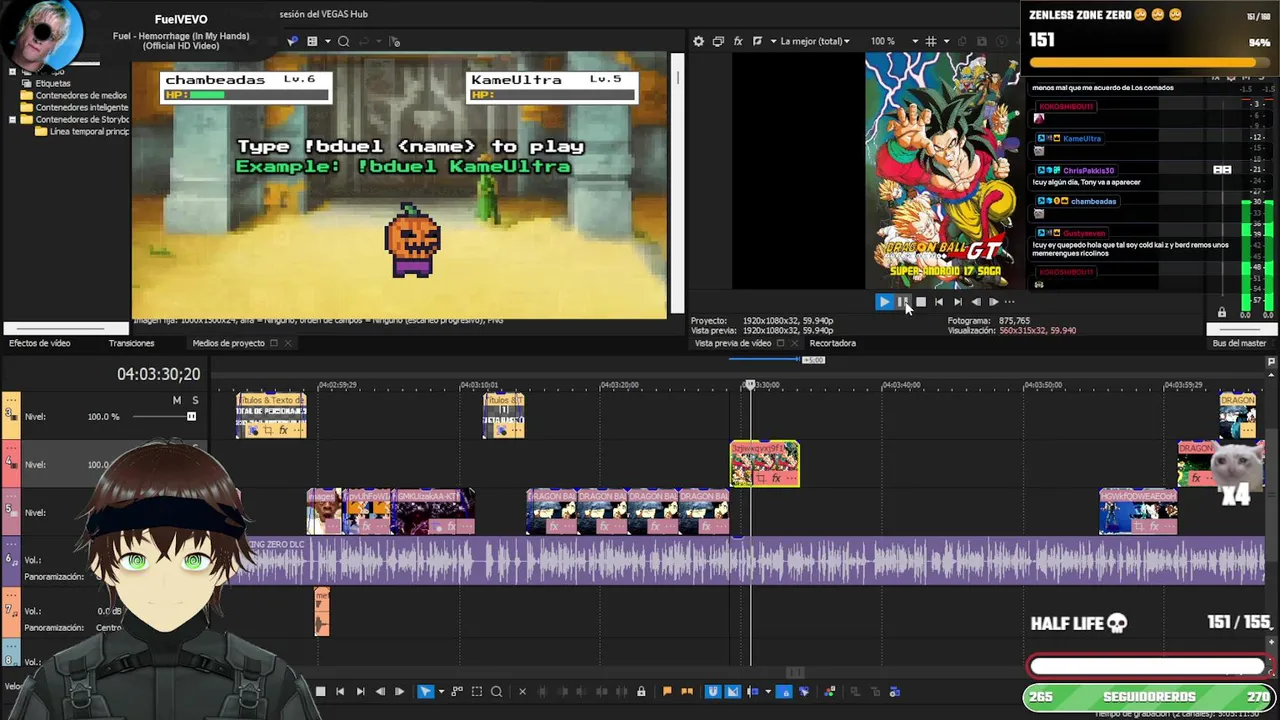The height and width of the screenshot is (720, 1280).
Task: Click split-screen view icon in preview
Action: 757,41
